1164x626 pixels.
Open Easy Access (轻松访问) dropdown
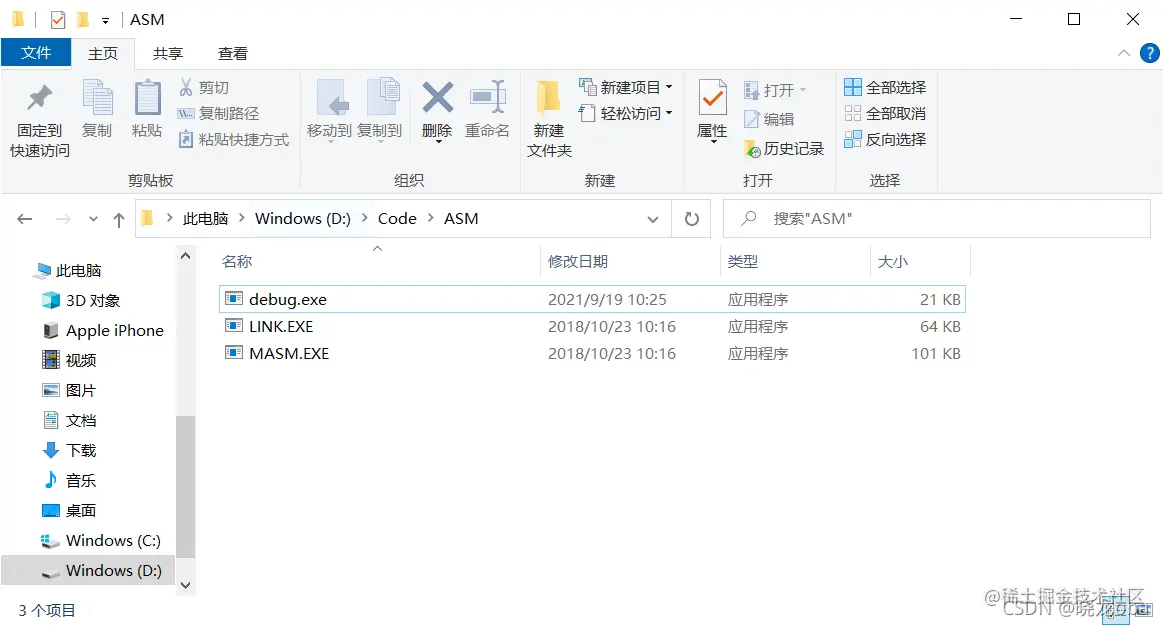click(x=626, y=113)
